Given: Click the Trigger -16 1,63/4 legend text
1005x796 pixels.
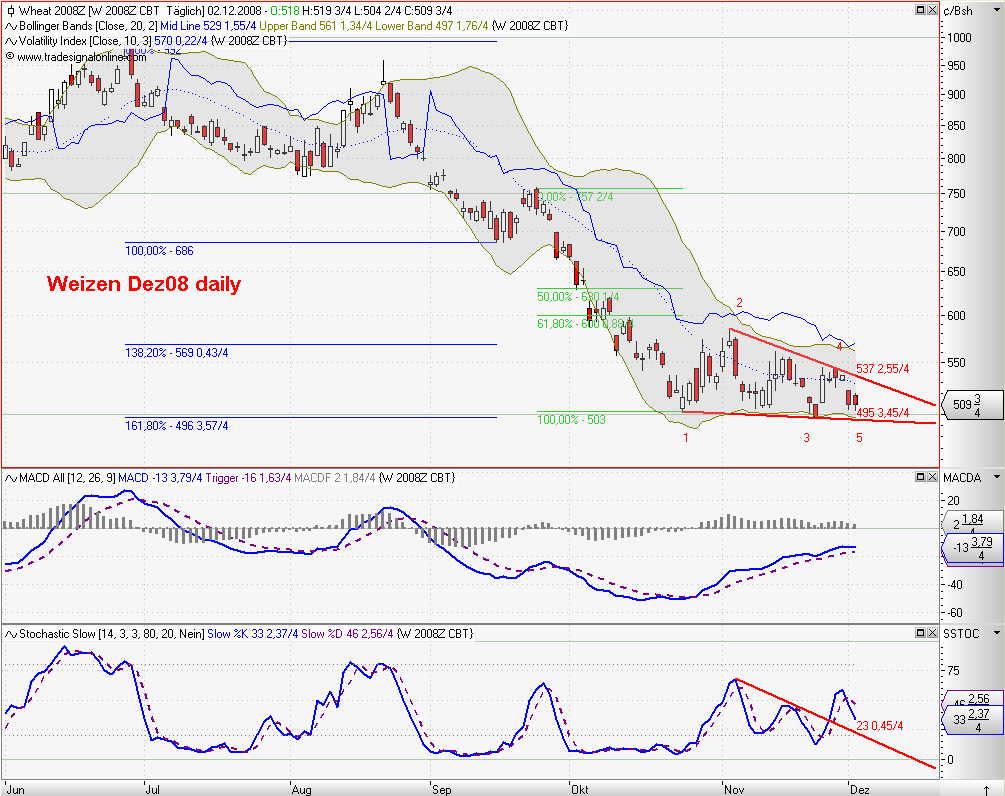Looking at the screenshot, I should click(x=248, y=478).
